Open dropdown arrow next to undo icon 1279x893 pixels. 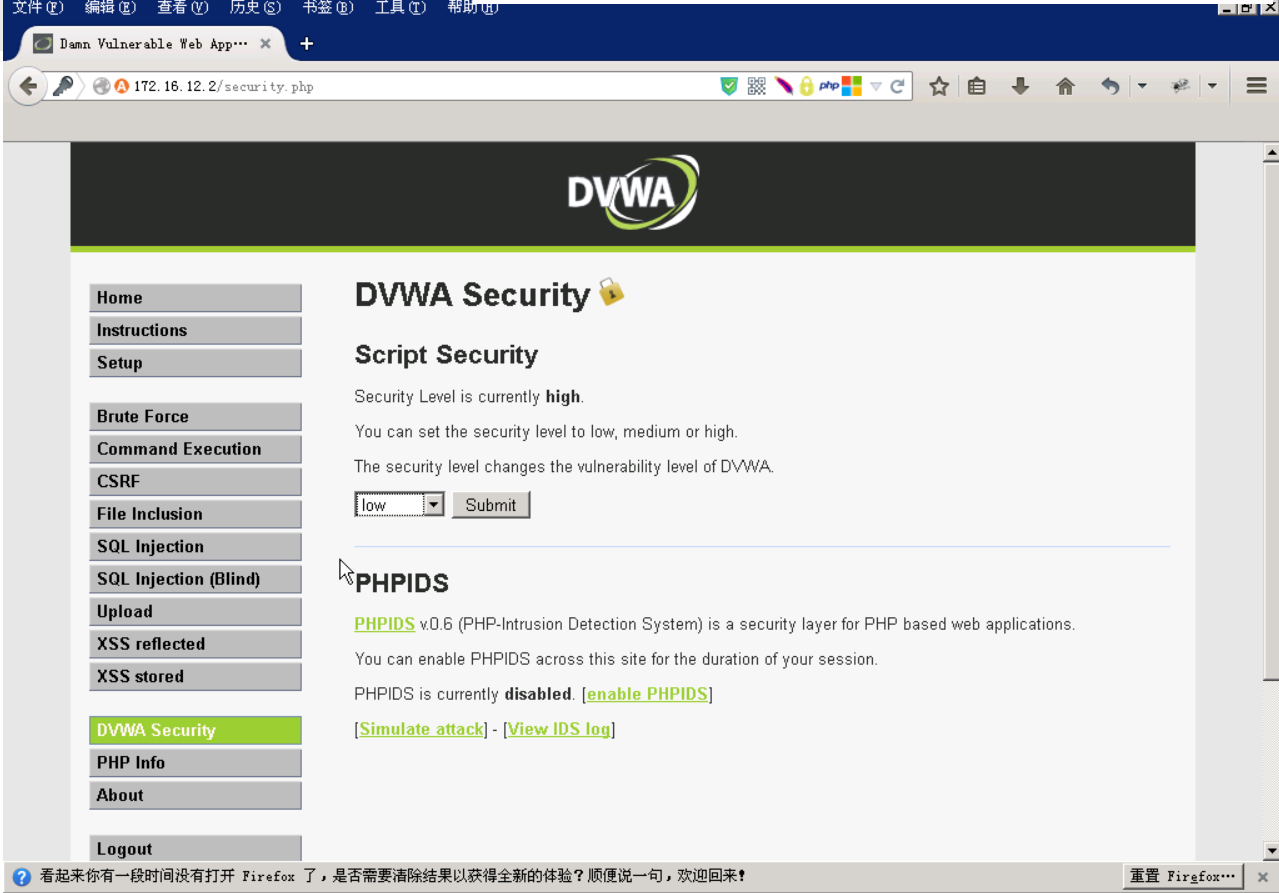[x=1142, y=86]
